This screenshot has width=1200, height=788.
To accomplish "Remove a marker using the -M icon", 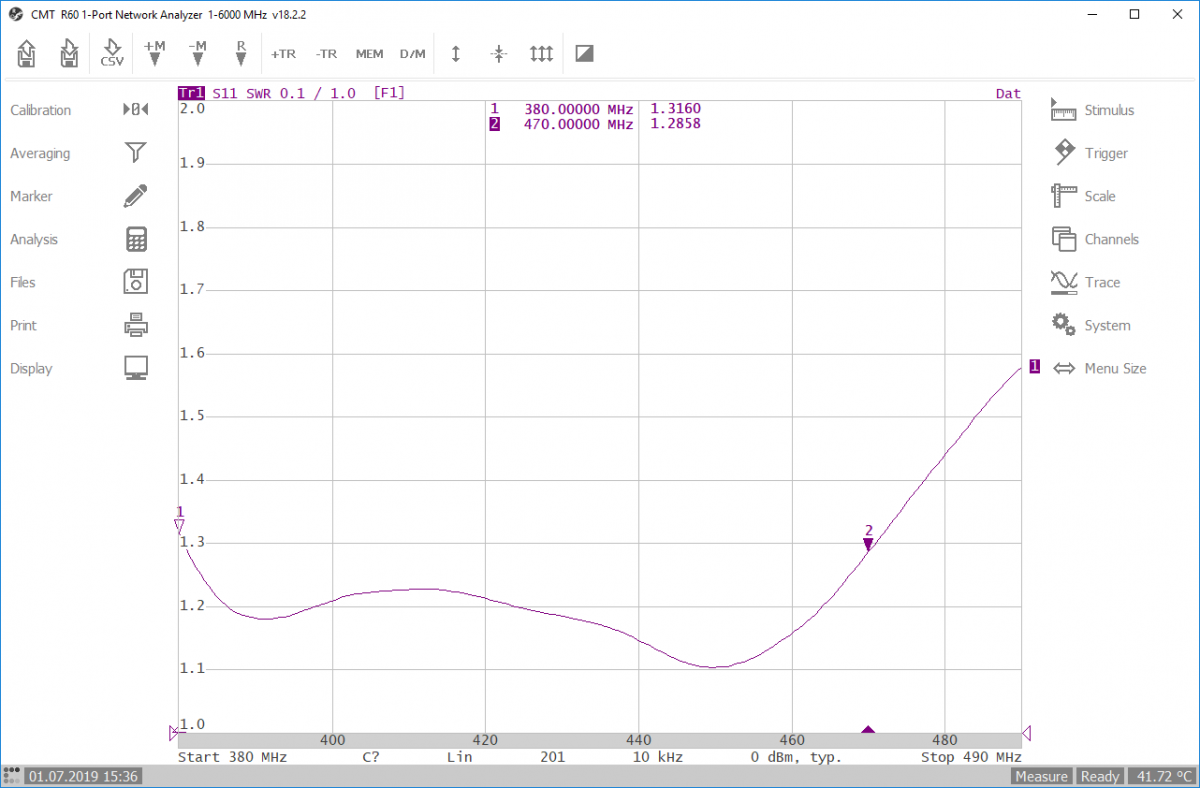I will click(197, 53).
